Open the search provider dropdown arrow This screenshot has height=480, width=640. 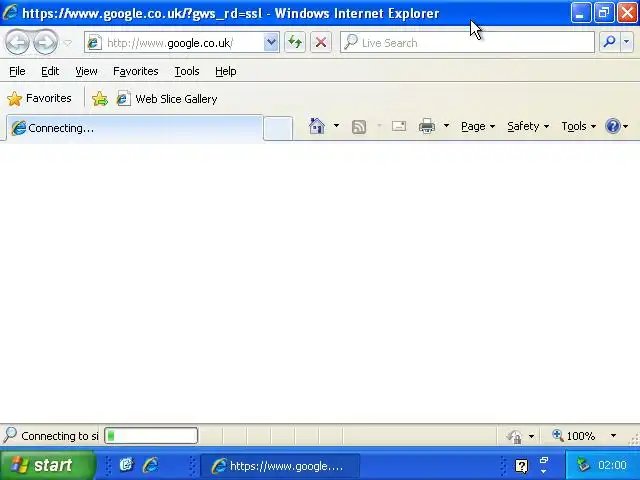pos(627,42)
